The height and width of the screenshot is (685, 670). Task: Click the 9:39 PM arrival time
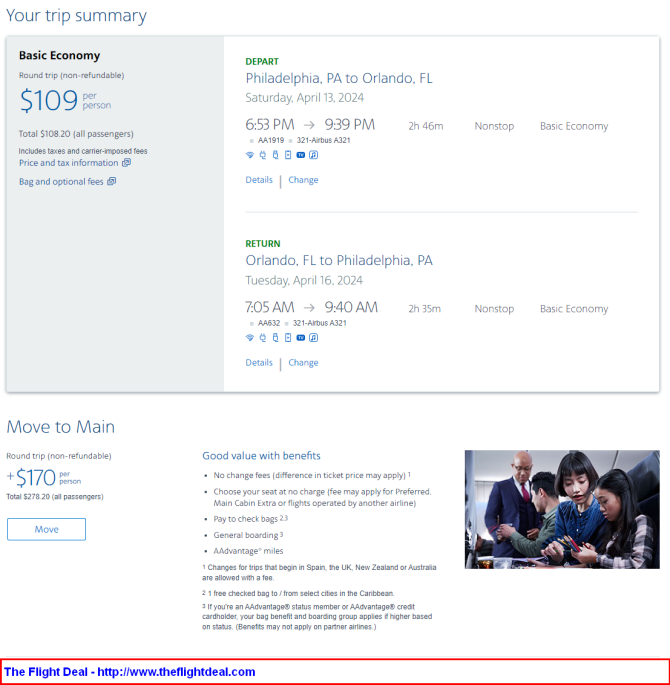(x=349, y=125)
